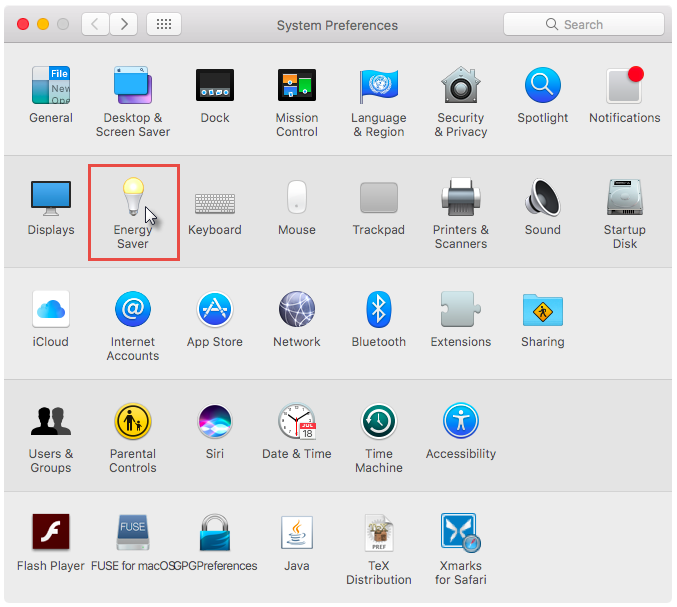Open the Displays preference pane
Image resolution: width=677 pixels, height=607 pixels.
51,198
